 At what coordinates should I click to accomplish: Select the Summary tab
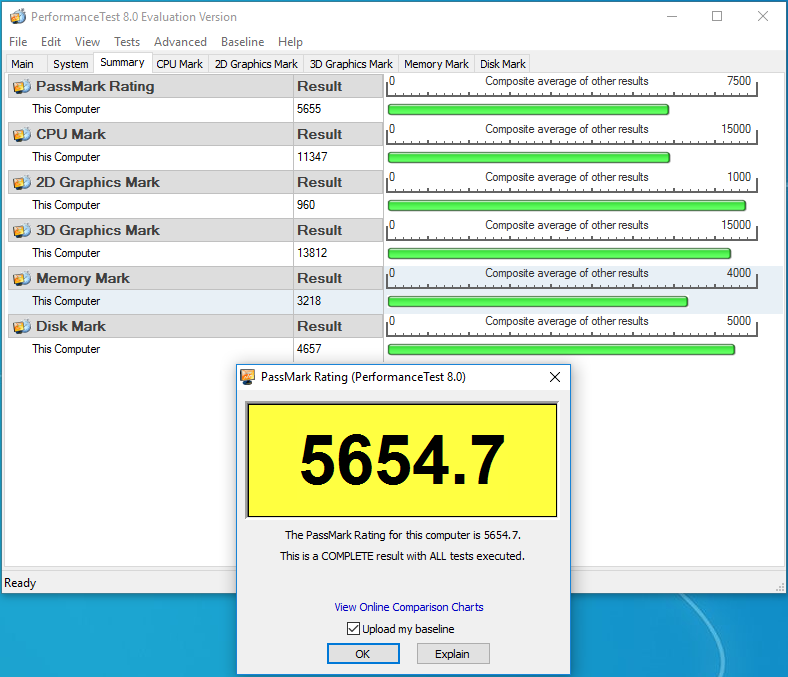123,62
